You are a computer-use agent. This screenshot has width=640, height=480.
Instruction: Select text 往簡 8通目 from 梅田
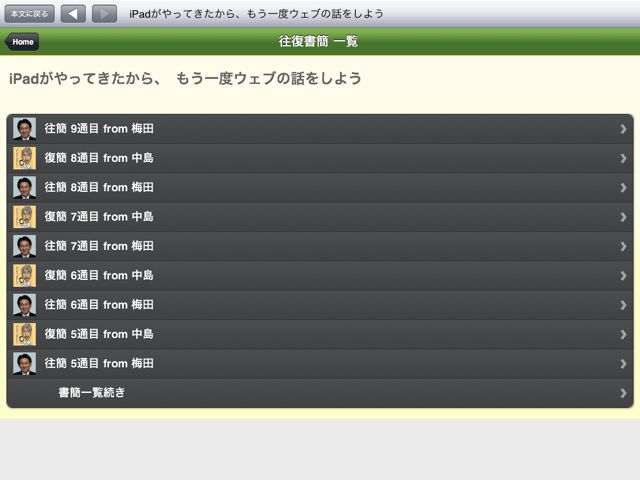pos(99,188)
